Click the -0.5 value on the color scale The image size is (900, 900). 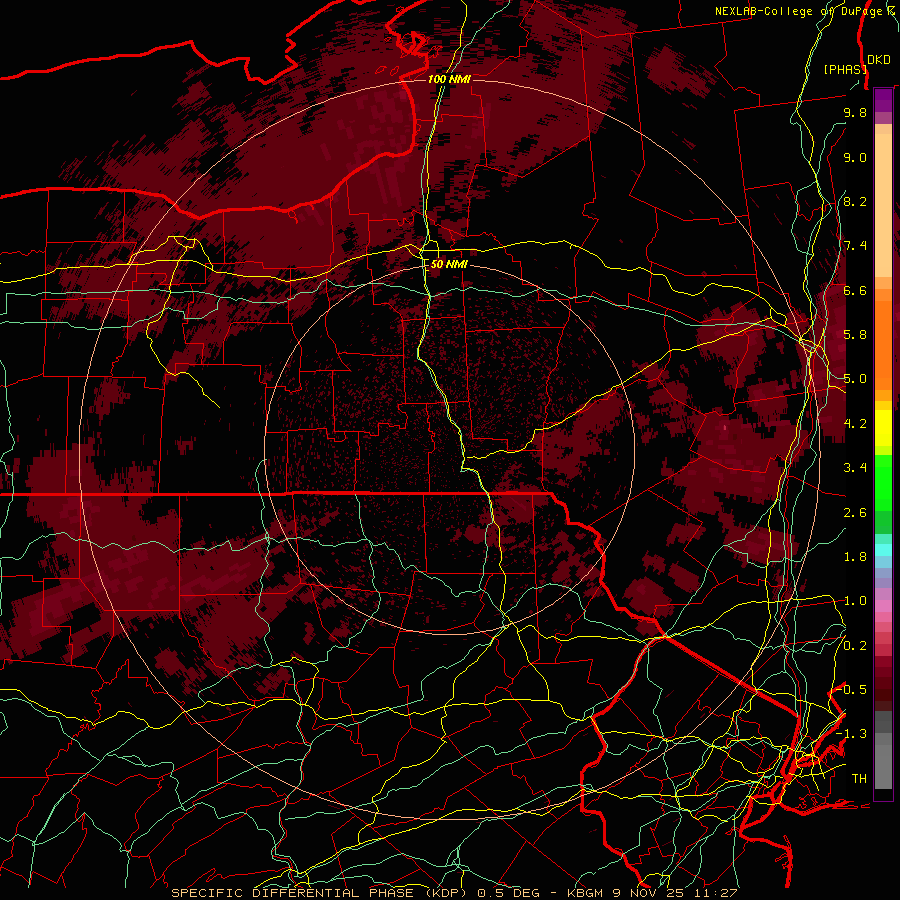[852, 690]
